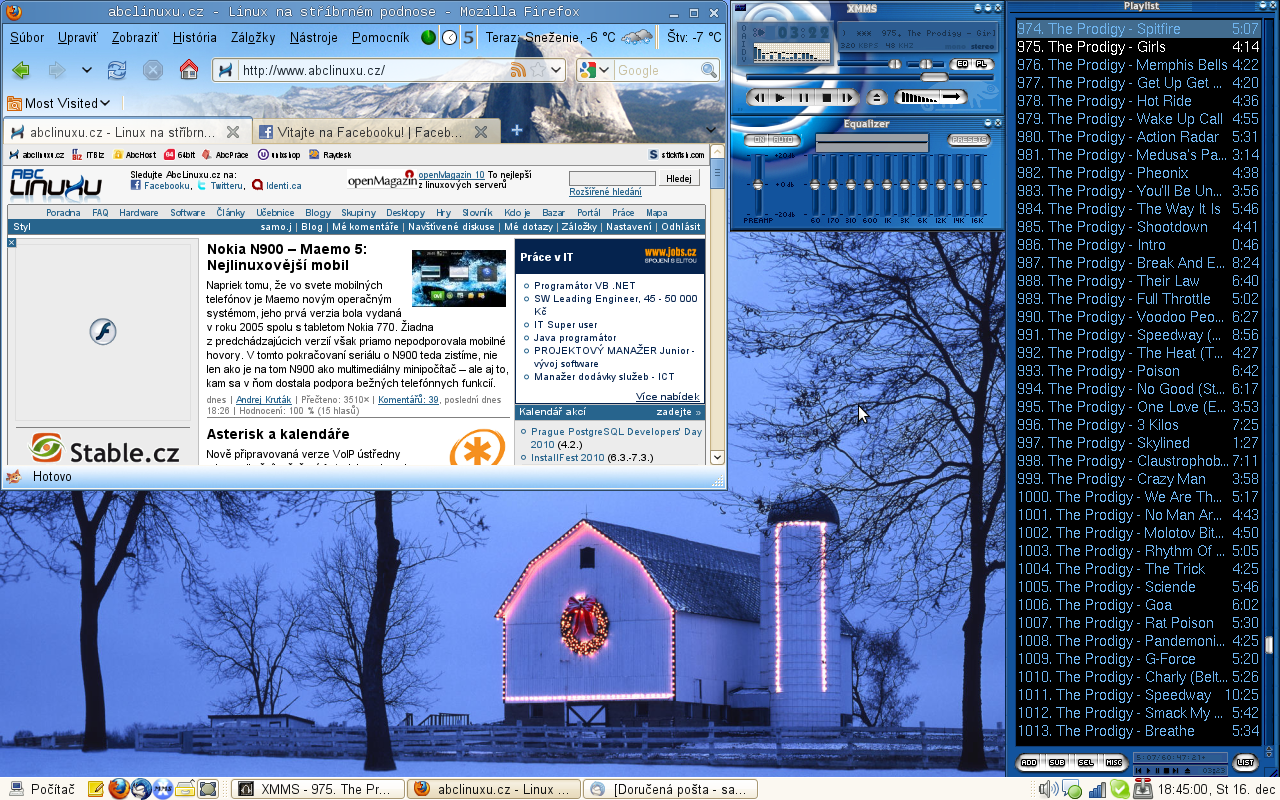1280x800 pixels.
Task: Click the weather cloud icon in menu bar
Action: [636, 38]
